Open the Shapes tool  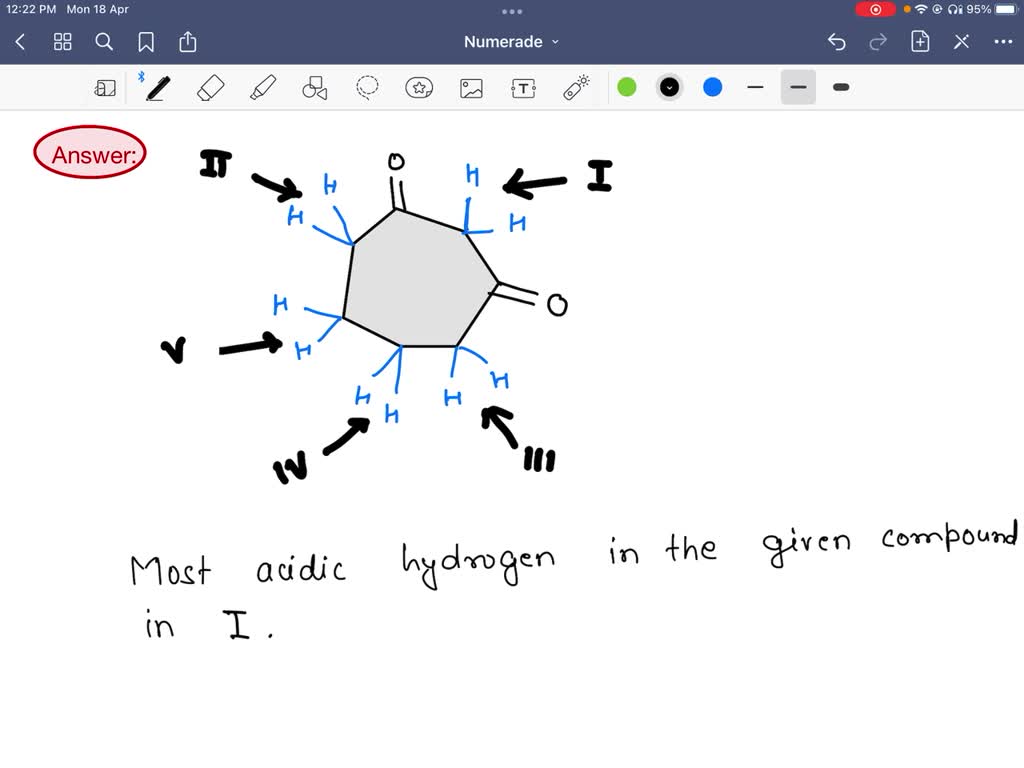pyautogui.click(x=314, y=87)
